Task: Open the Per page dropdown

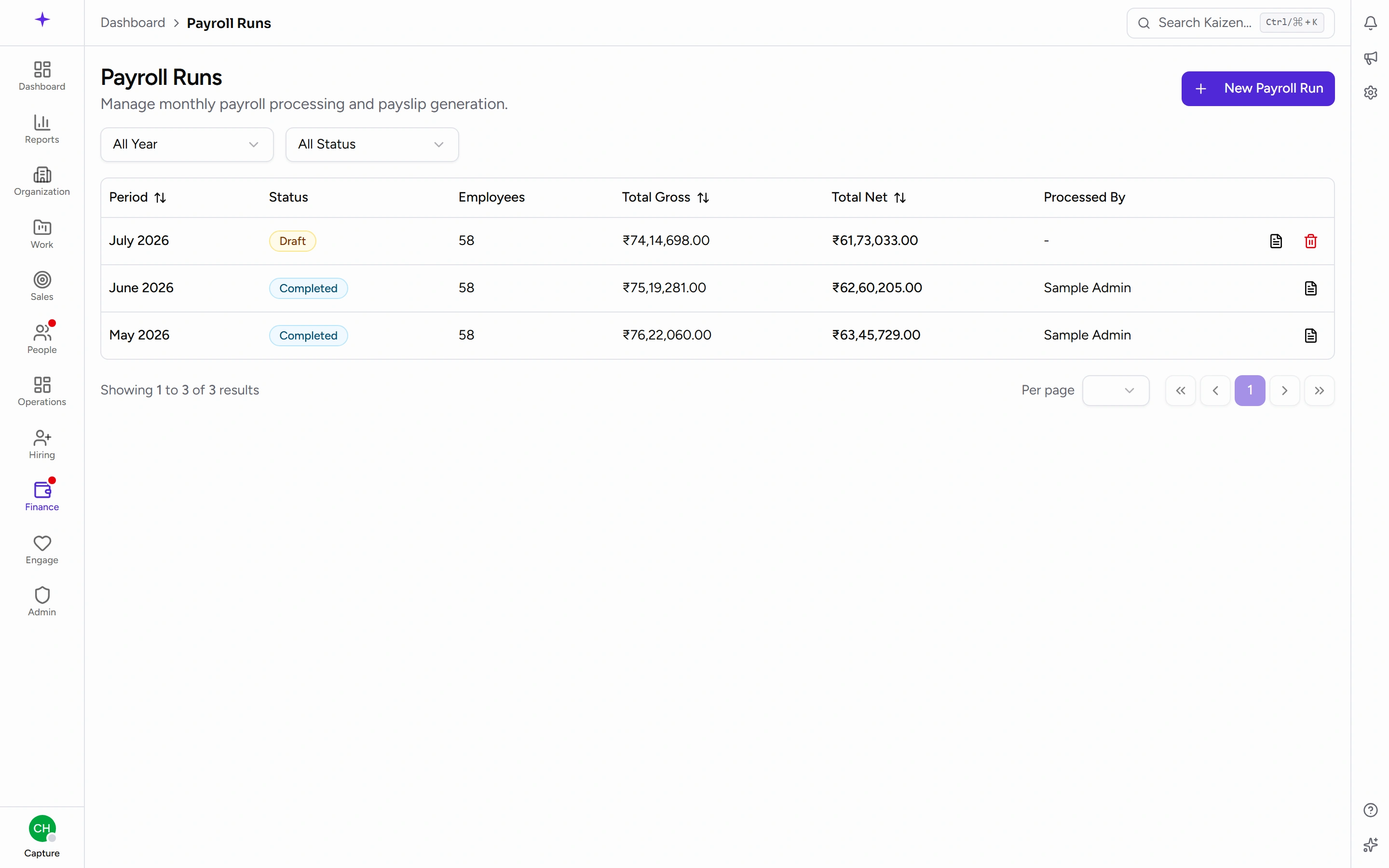Action: pyautogui.click(x=1115, y=391)
